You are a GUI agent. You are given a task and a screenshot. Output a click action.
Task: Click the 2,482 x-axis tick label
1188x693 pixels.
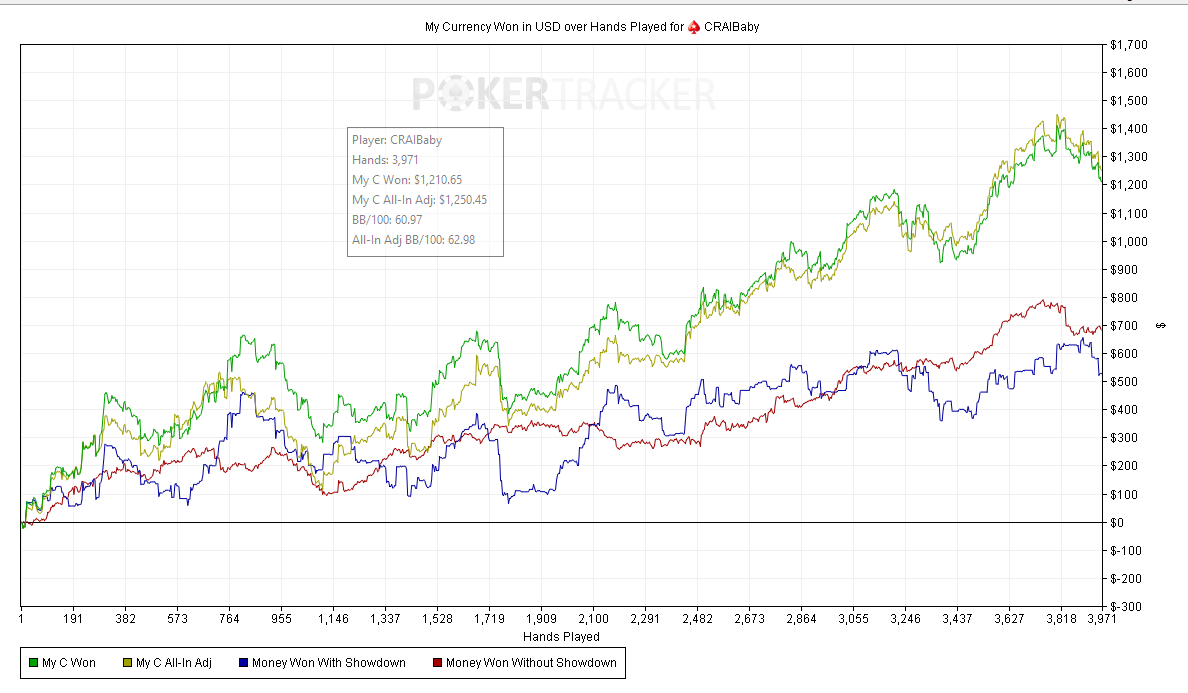pyautogui.click(x=697, y=619)
